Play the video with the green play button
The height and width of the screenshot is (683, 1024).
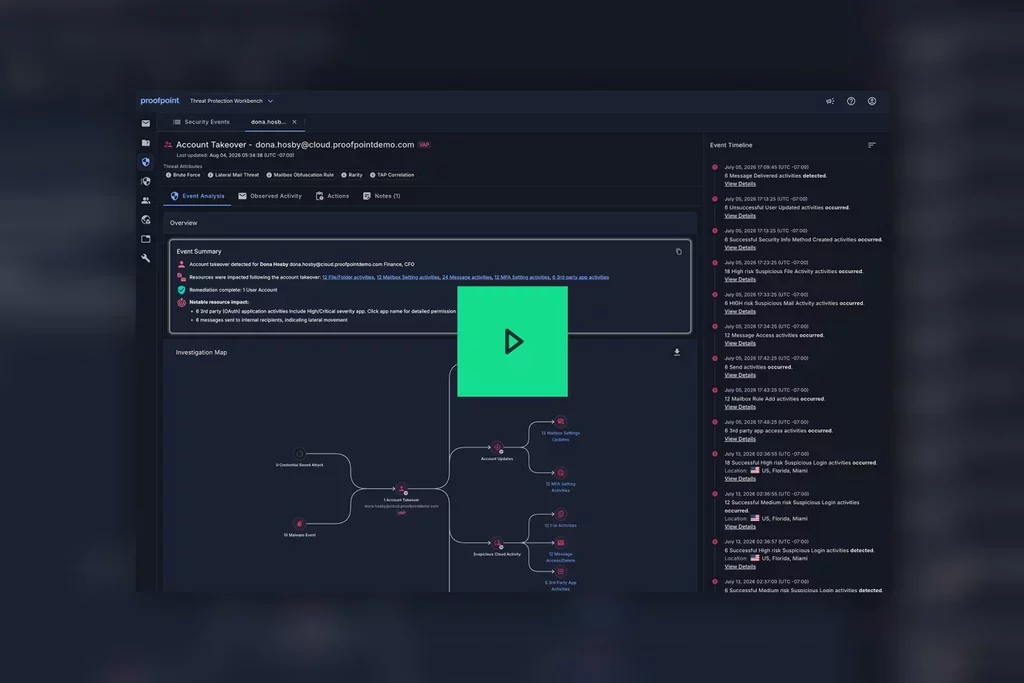pos(513,342)
